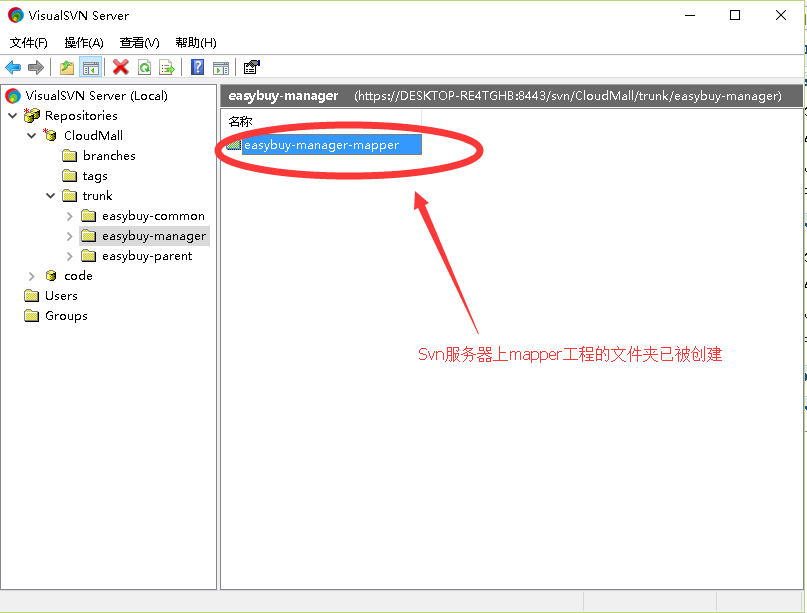
Task: Click the code repository icon
Action: [51, 276]
